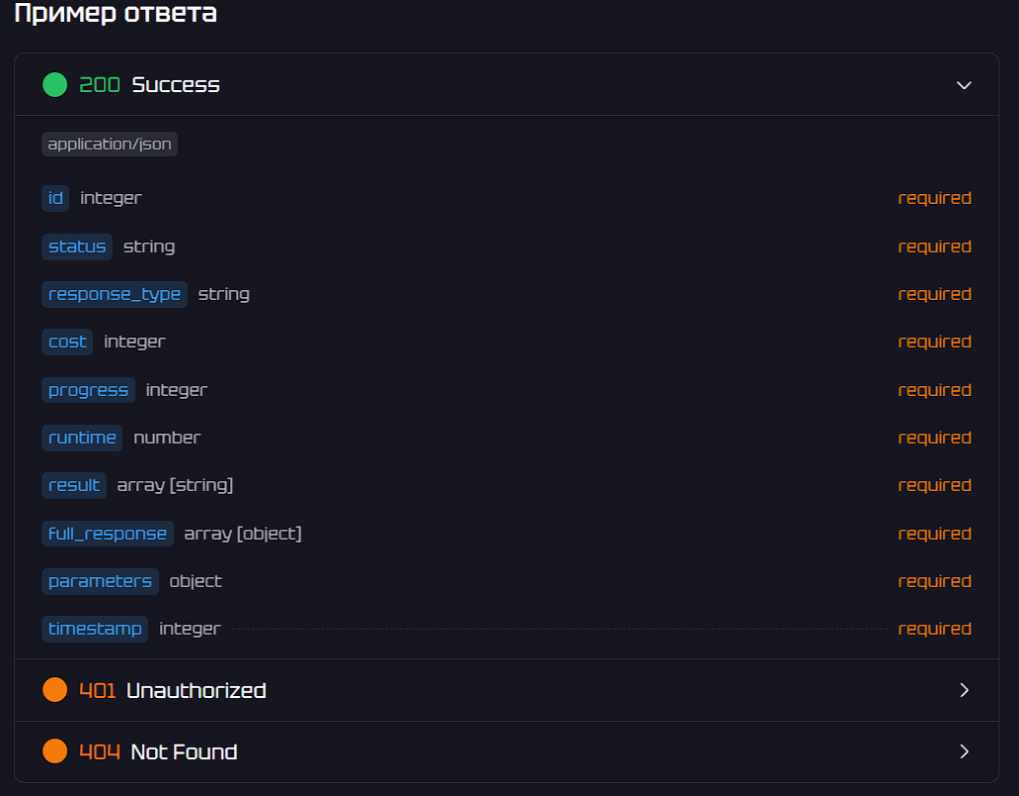This screenshot has height=796, width=1019.
Task: Click the timestamp field tag
Action: [95, 629]
